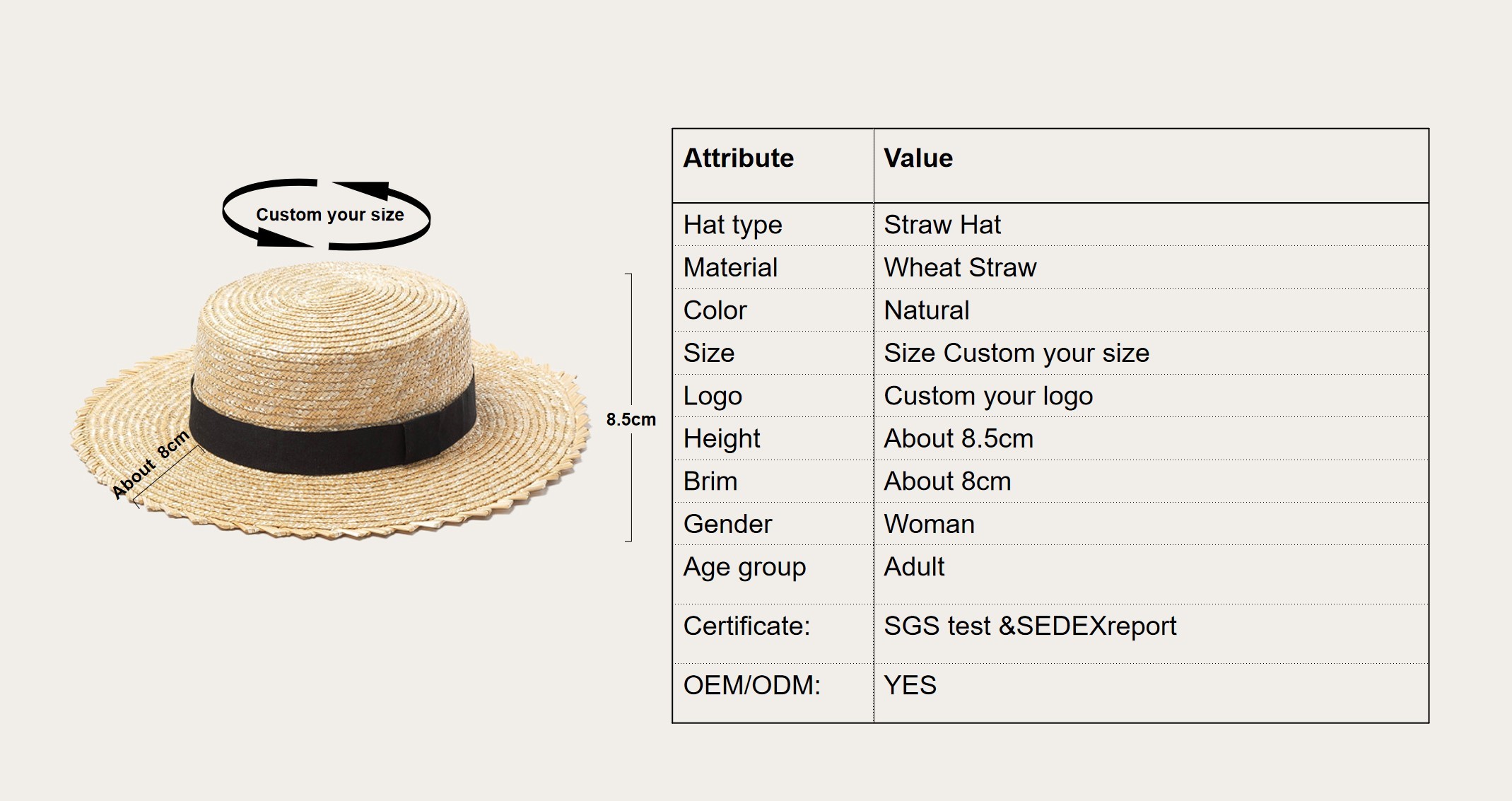Screen dimensions: 1512x801
Task: Click the 'Adult' value cell
Action: pos(1151,574)
